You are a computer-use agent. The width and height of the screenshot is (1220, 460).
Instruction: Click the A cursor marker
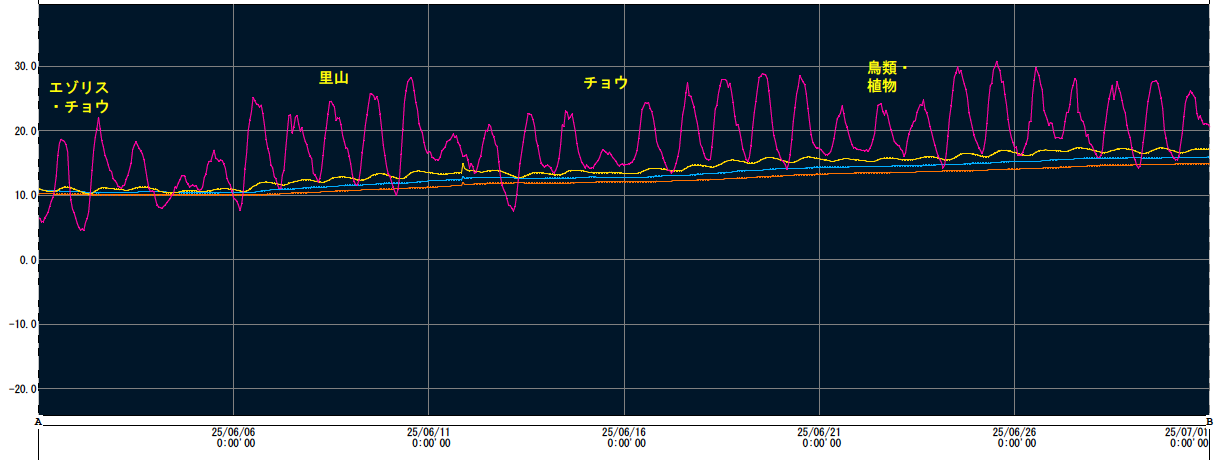38,422
